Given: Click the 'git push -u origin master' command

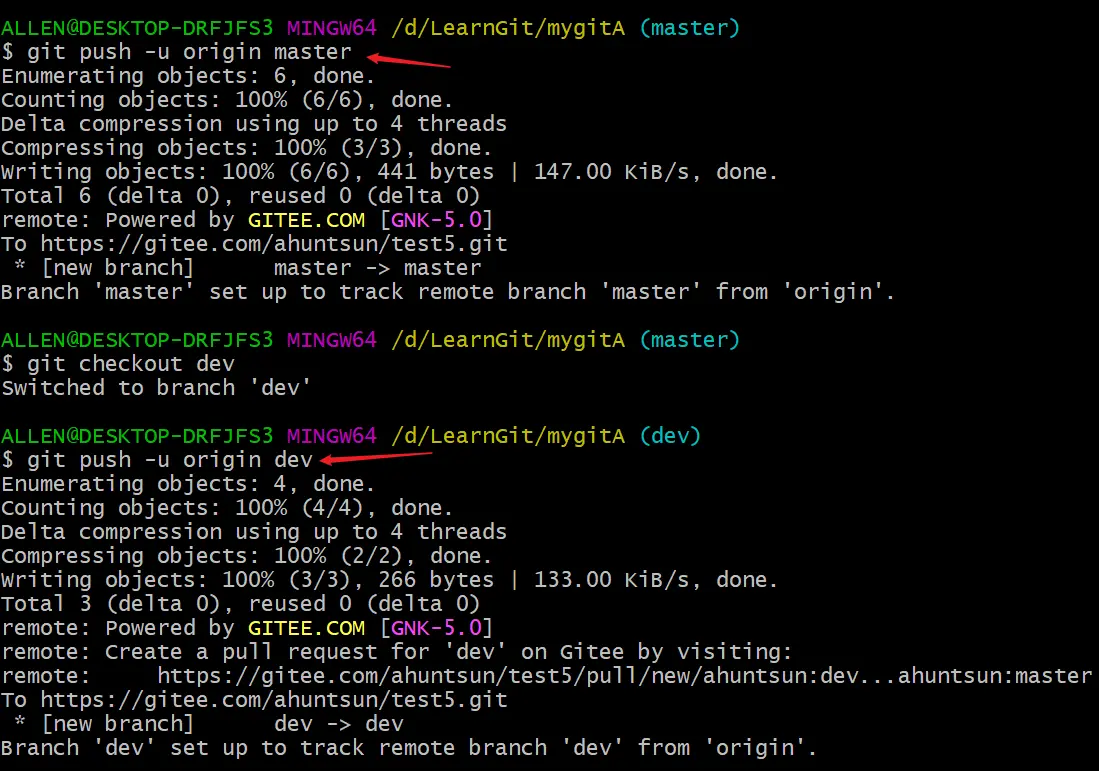Looking at the screenshot, I should click(x=189, y=52).
